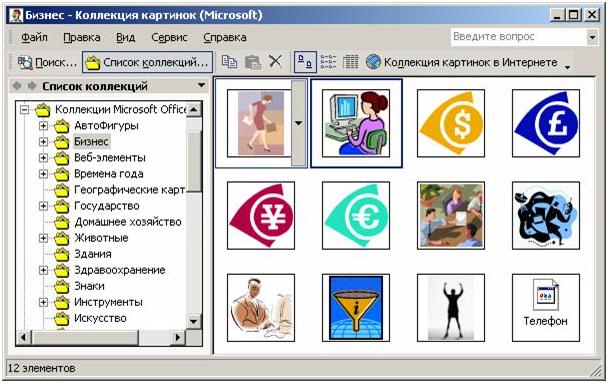Expand the Животные folder
This screenshot has width=608, height=383.
43,238
